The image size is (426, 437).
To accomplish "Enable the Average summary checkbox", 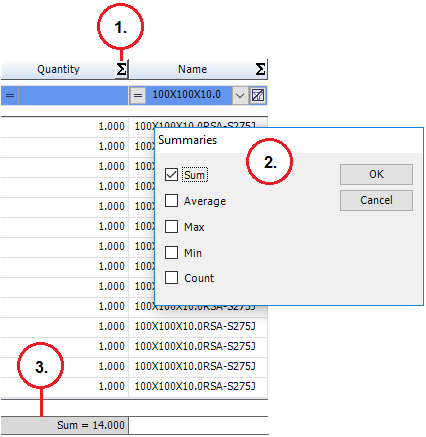I will 171,201.
